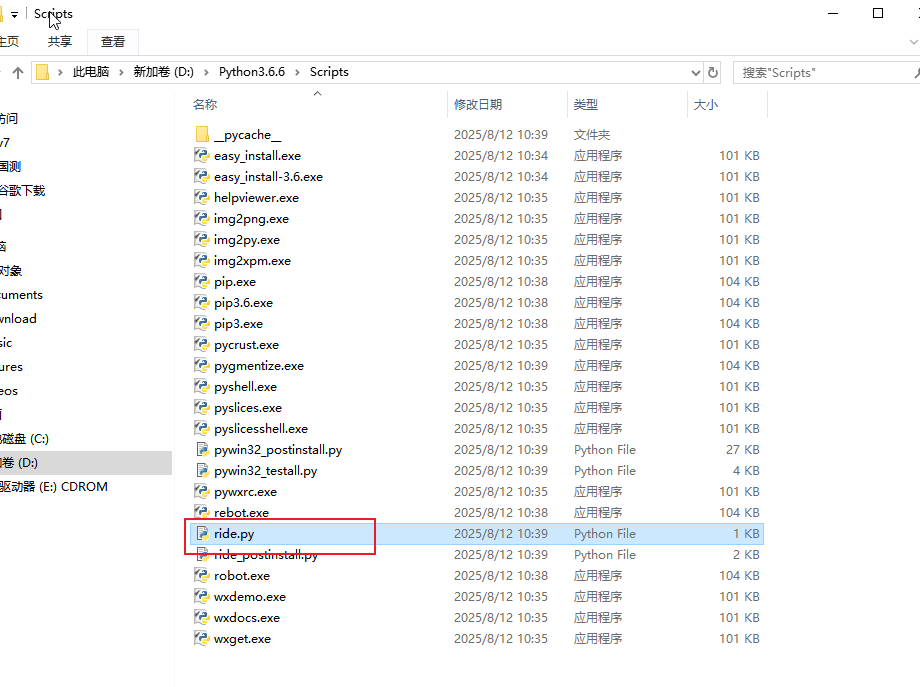
Task: Select (C:) drive in navigation pane
Action: 24,439
